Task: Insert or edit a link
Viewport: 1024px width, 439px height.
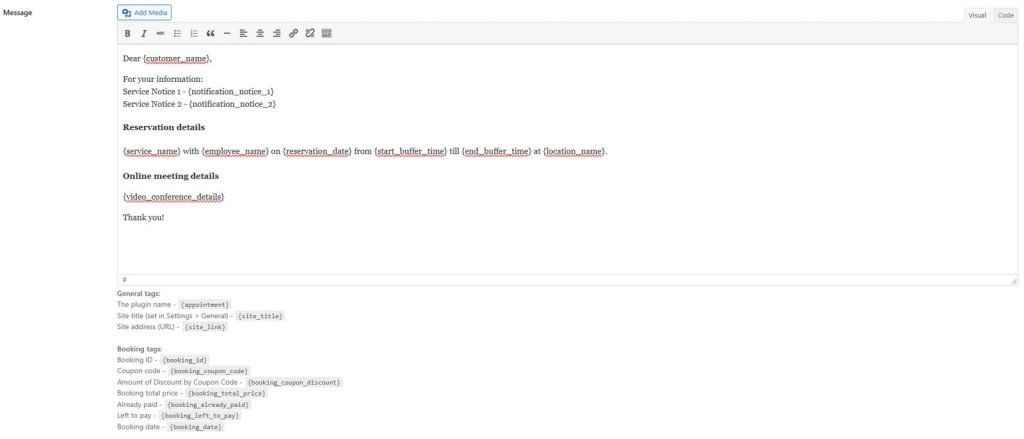Action: 293,33
